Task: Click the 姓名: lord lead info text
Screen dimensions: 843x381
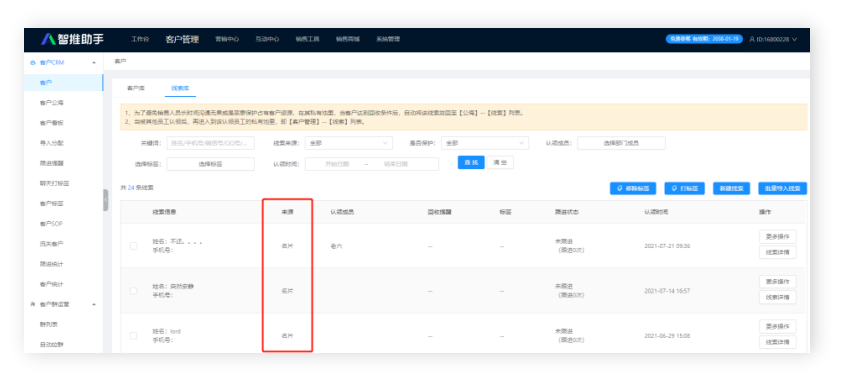Action: 167,332
